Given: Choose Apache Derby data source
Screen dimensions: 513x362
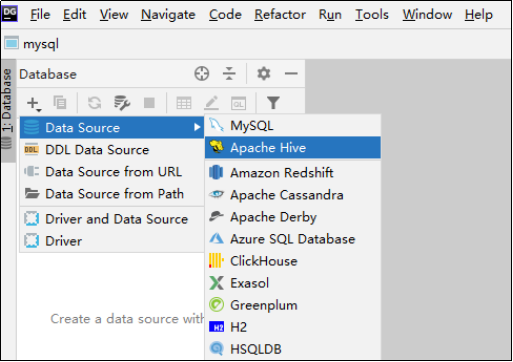Looking at the screenshot, I should (x=293, y=217).
